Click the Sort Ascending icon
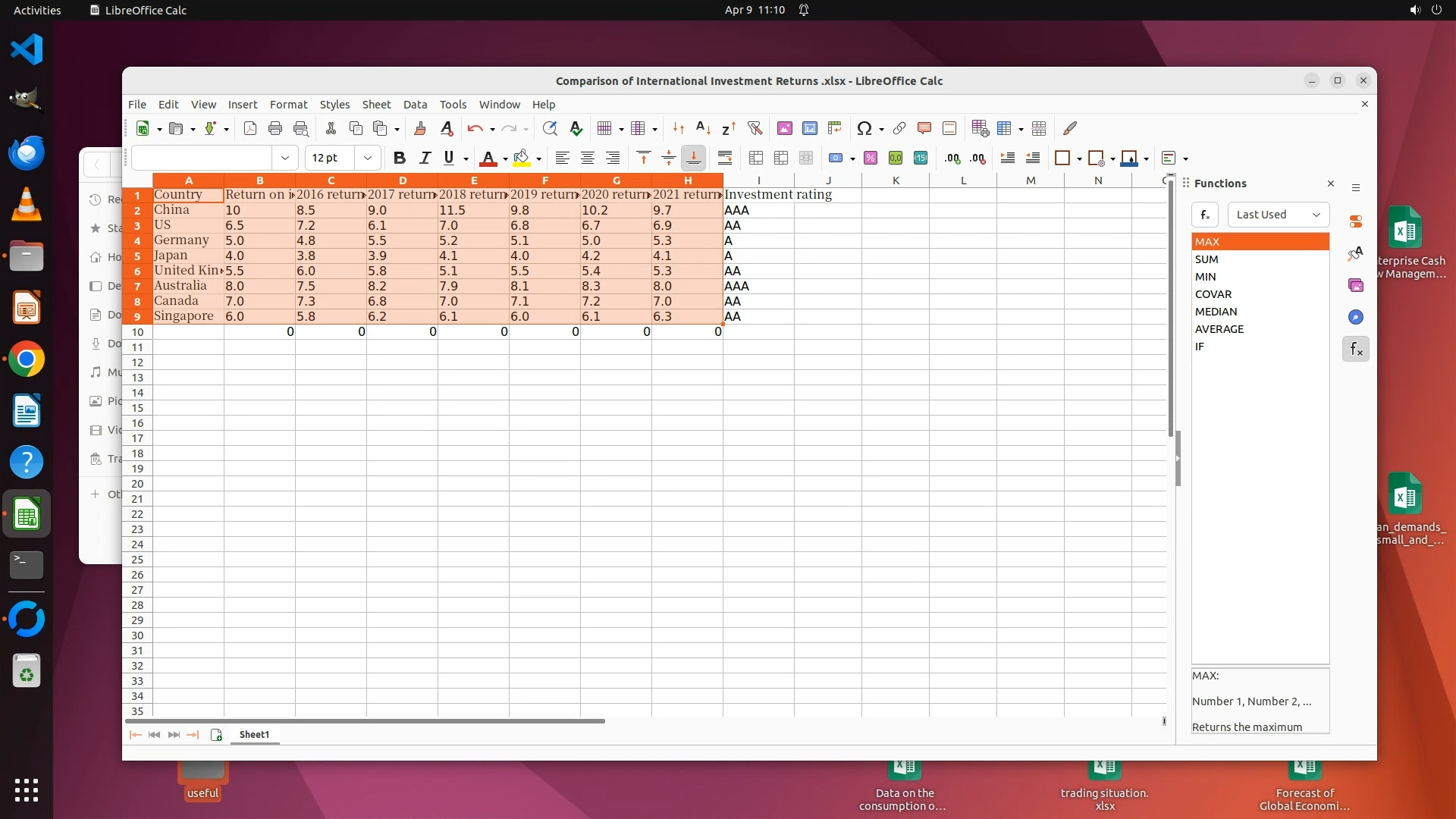This screenshot has height=819, width=1456. 703,129
